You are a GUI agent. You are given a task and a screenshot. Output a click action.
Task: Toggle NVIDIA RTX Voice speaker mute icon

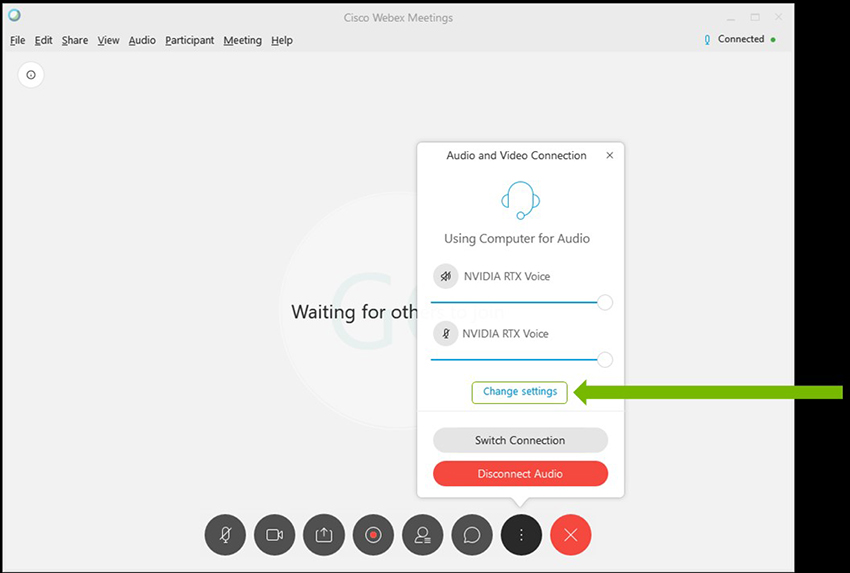coord(446,276)
